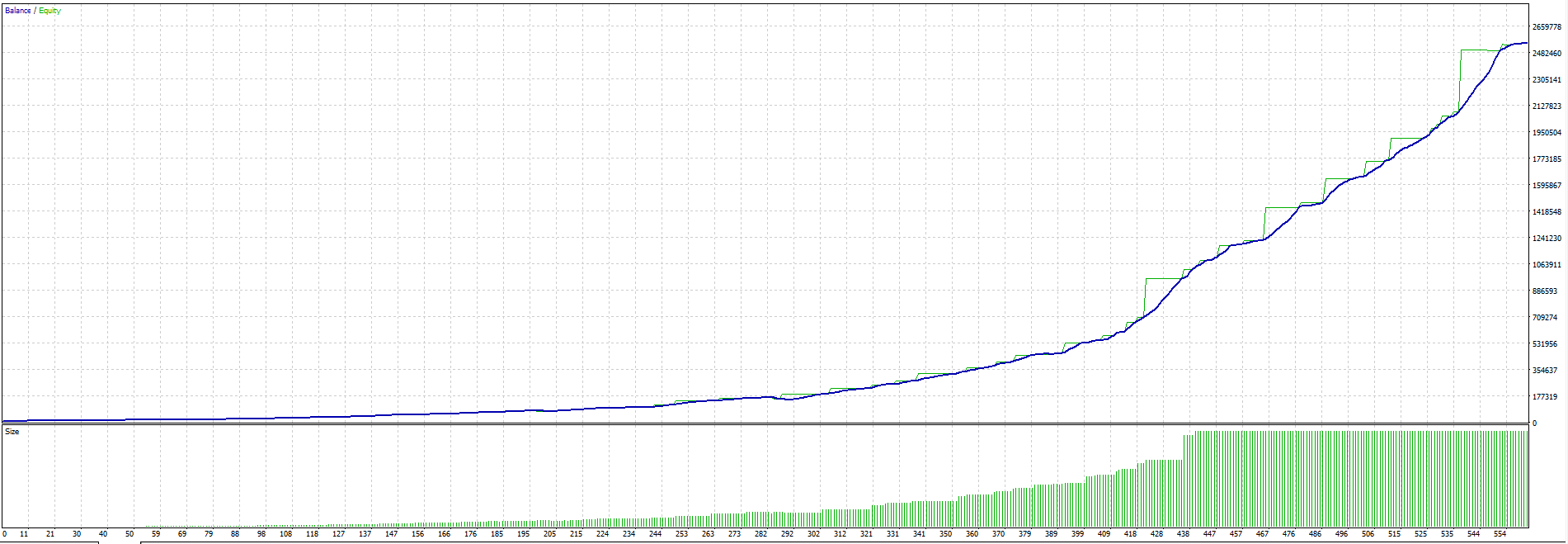Select the 1418548 value on vertical axis
The height and width of the screenshot is (544, 1568).
1547,212
